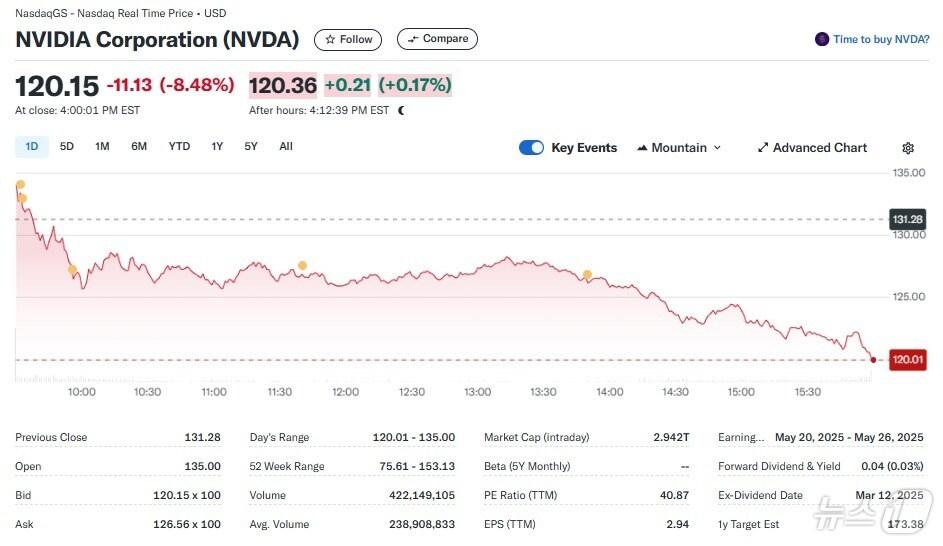Show the 1M chart range
This screenshot has width=943, height=546.
(102, 147)
